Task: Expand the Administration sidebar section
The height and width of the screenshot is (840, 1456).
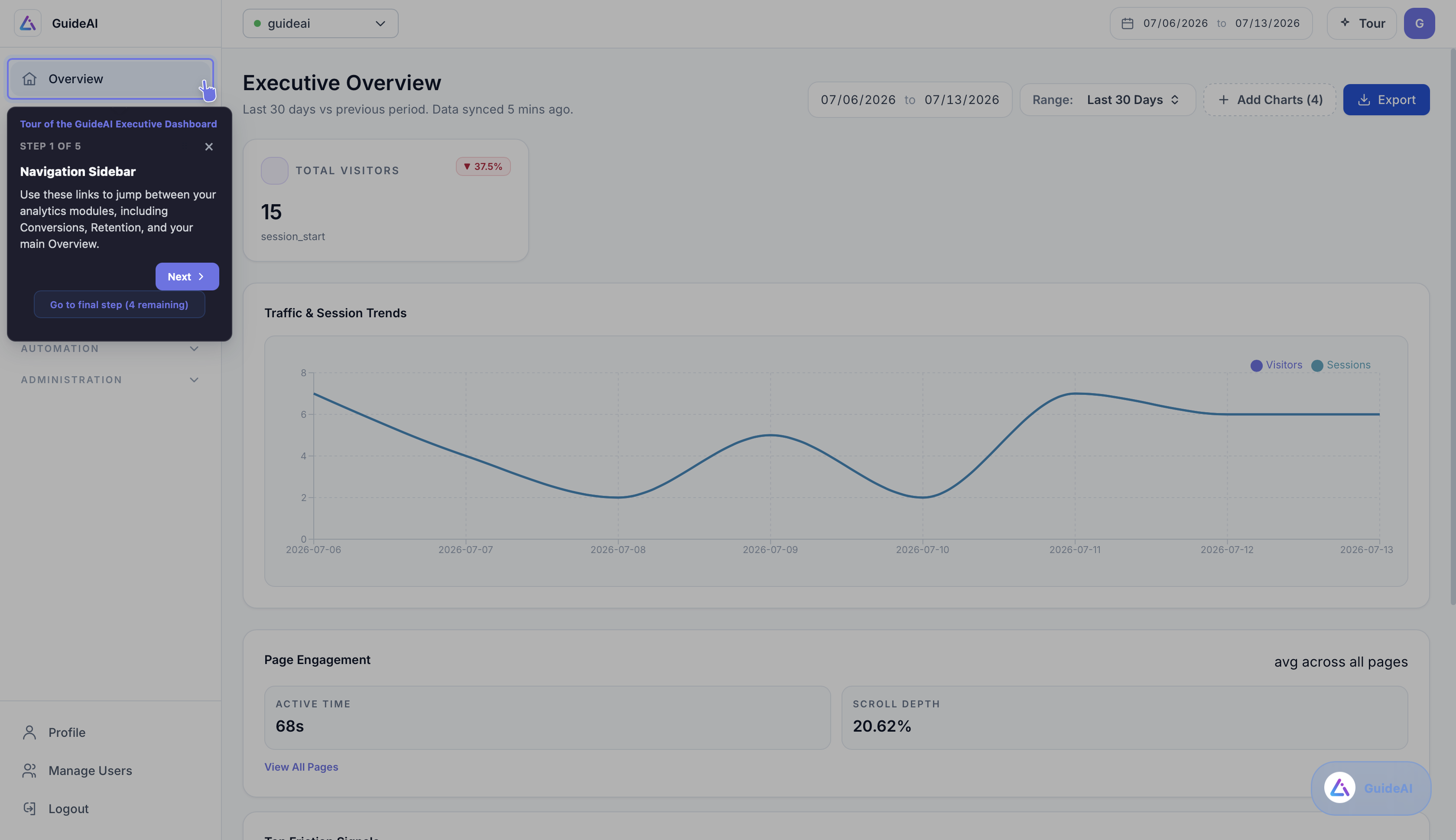Action: (x=110, y=380)
